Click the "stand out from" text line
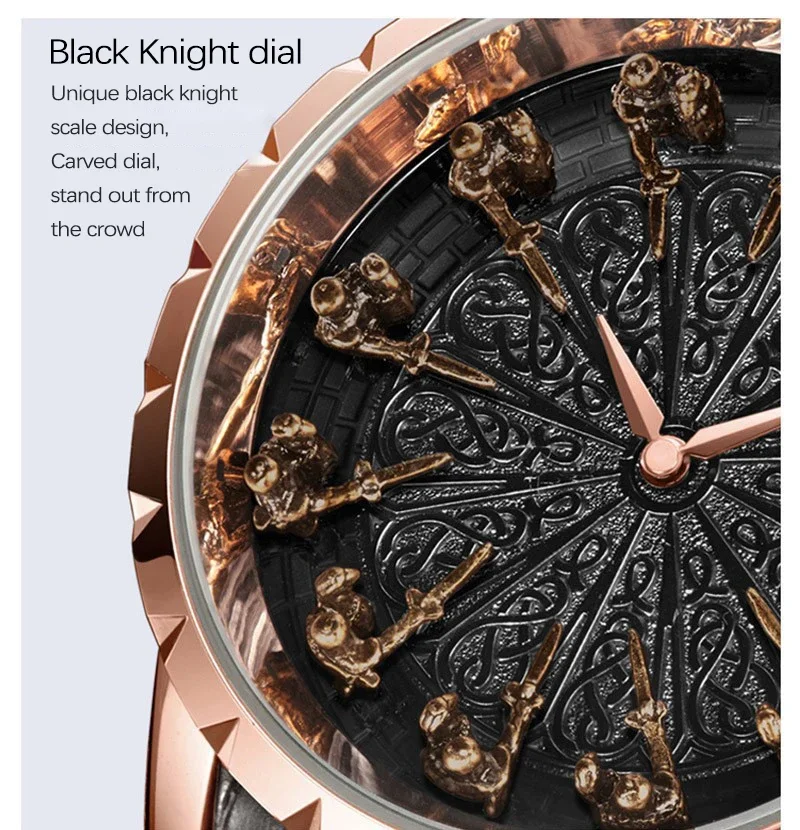This screenshot has height=830, width=800. (120, 195)
